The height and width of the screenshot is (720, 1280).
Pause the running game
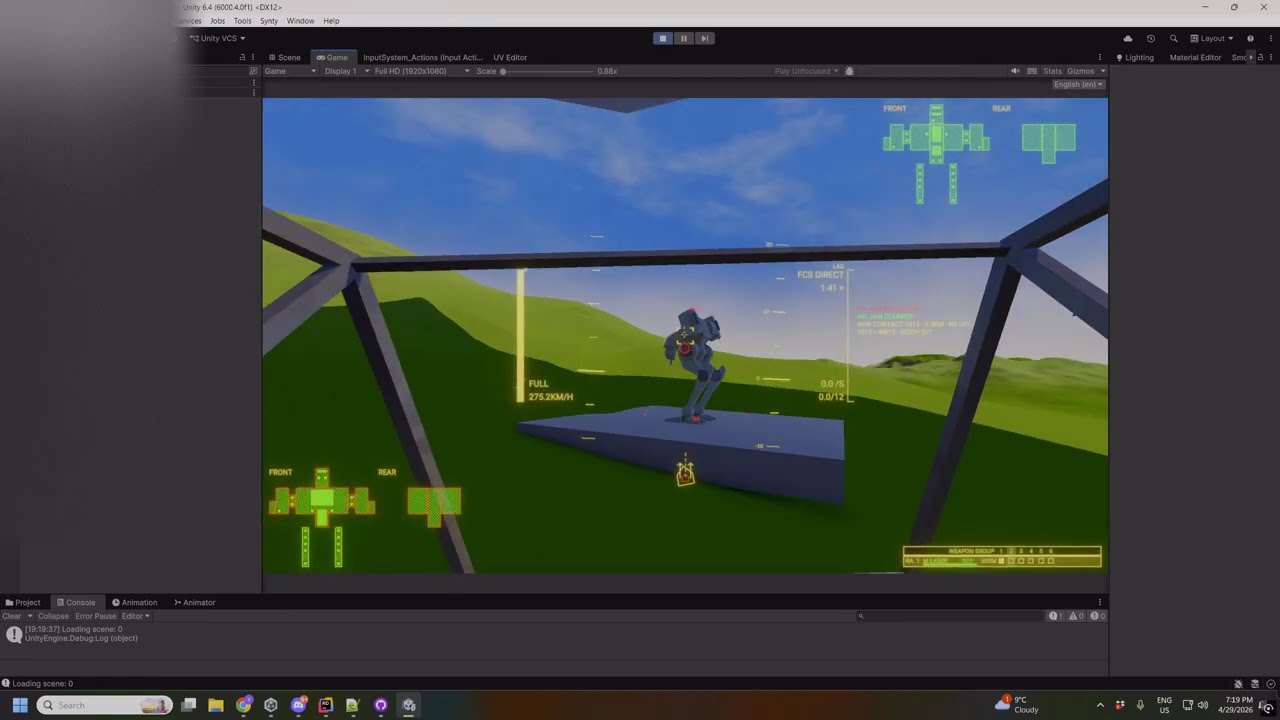click(x=684, y=38)
